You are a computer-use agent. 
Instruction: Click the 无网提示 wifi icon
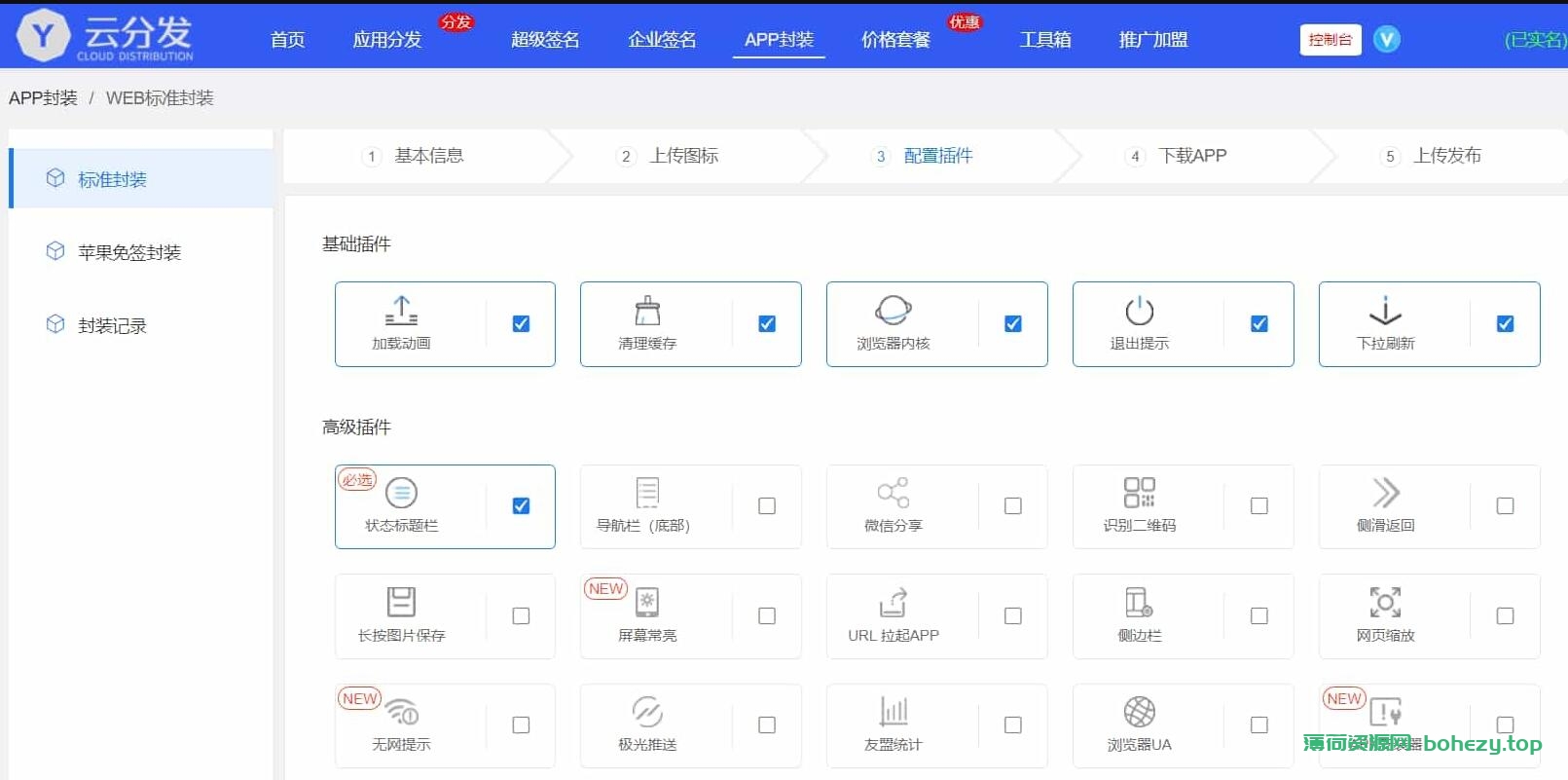pos(402,712)
